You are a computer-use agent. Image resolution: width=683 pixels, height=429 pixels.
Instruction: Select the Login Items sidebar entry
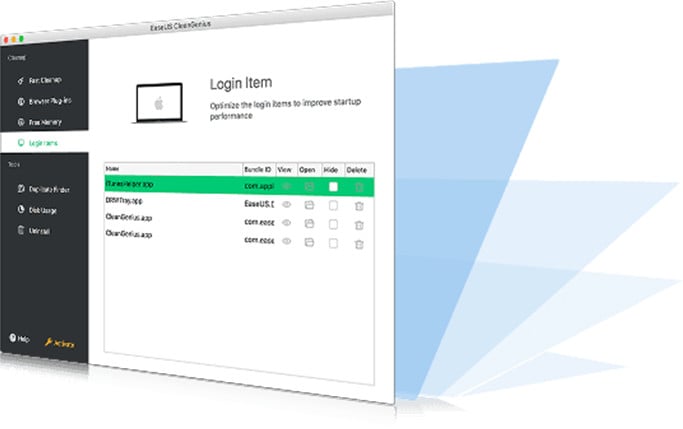pos(44,143)
